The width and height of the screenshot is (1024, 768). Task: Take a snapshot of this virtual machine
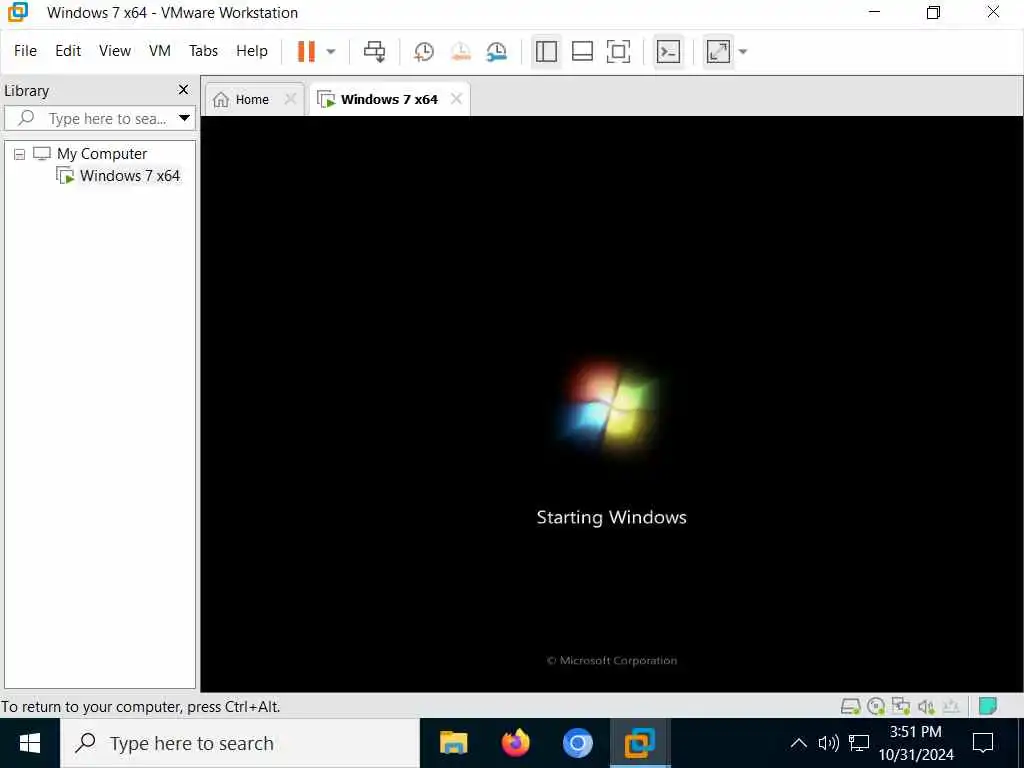424,52
